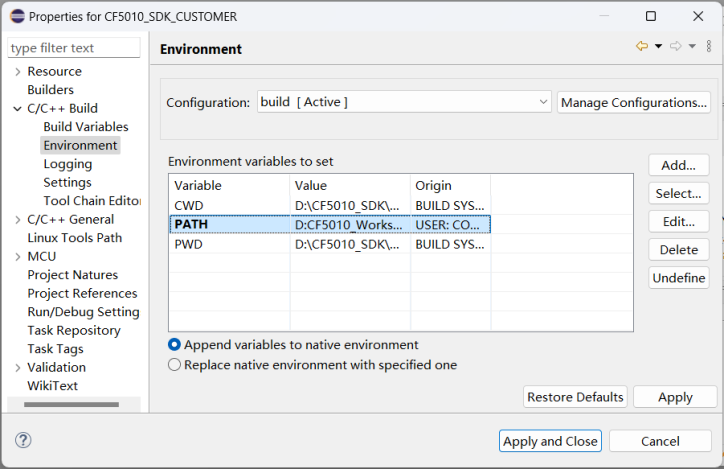Click the Add... variable button
Screen dimensions: 725x469
pos(678,165)
